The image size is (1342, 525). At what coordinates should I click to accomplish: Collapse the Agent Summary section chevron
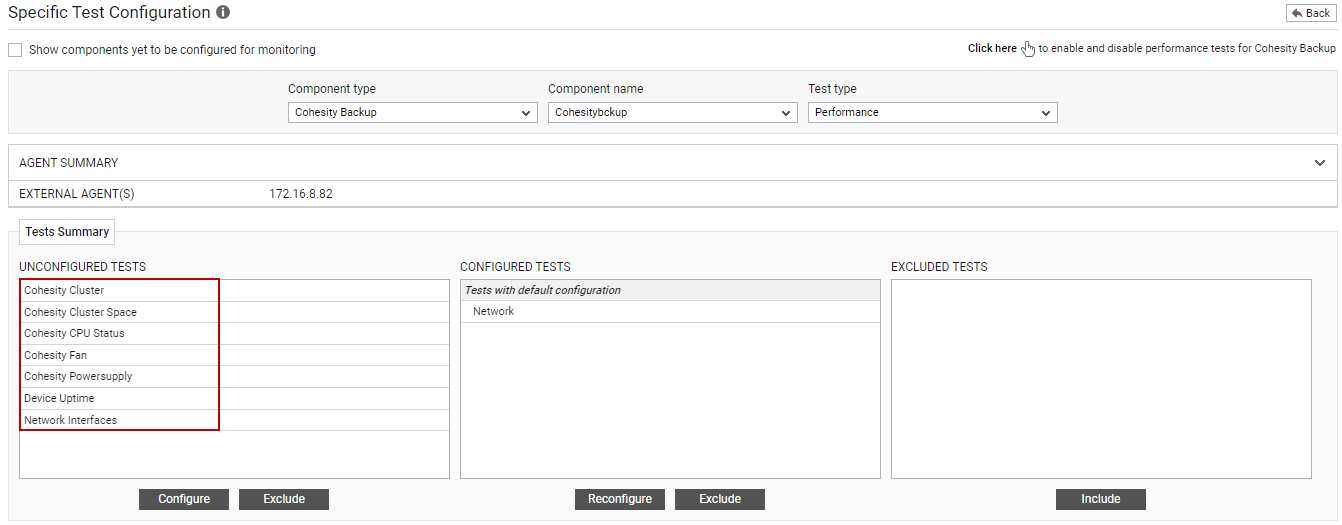pos(1320,163)
